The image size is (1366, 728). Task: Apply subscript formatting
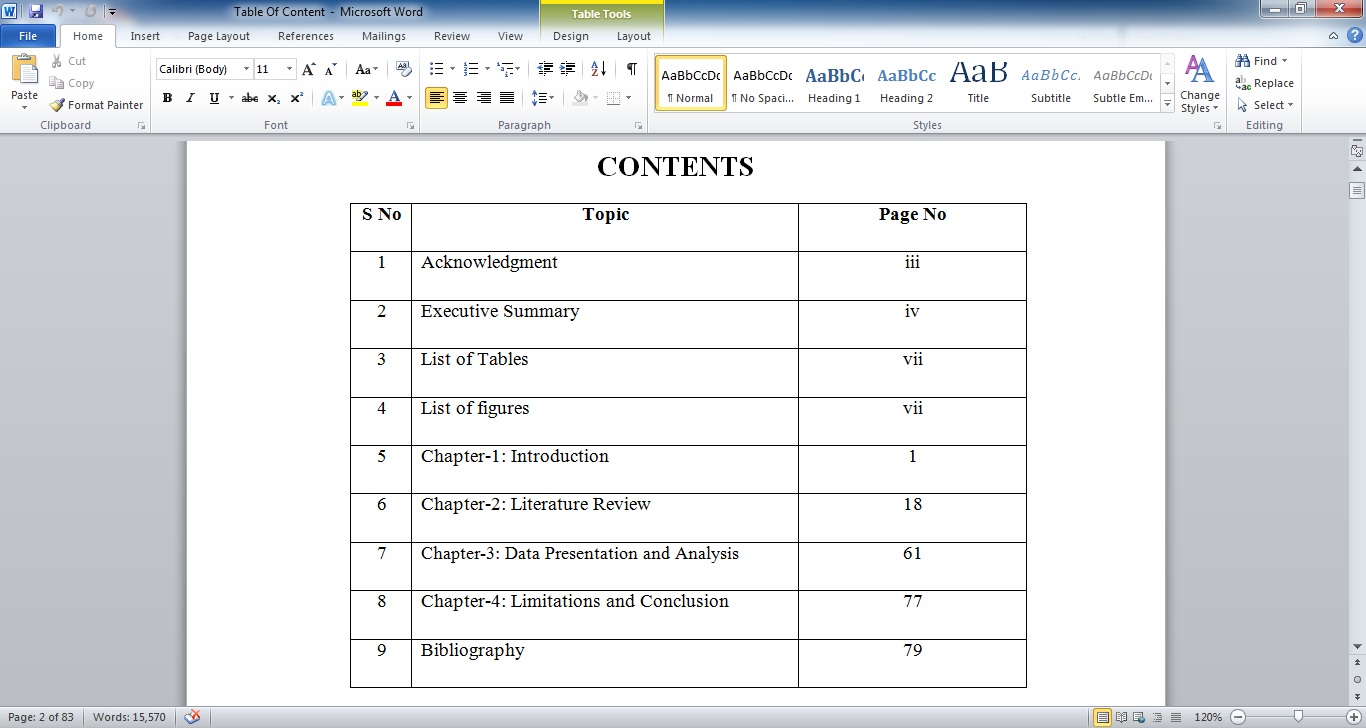274,98
